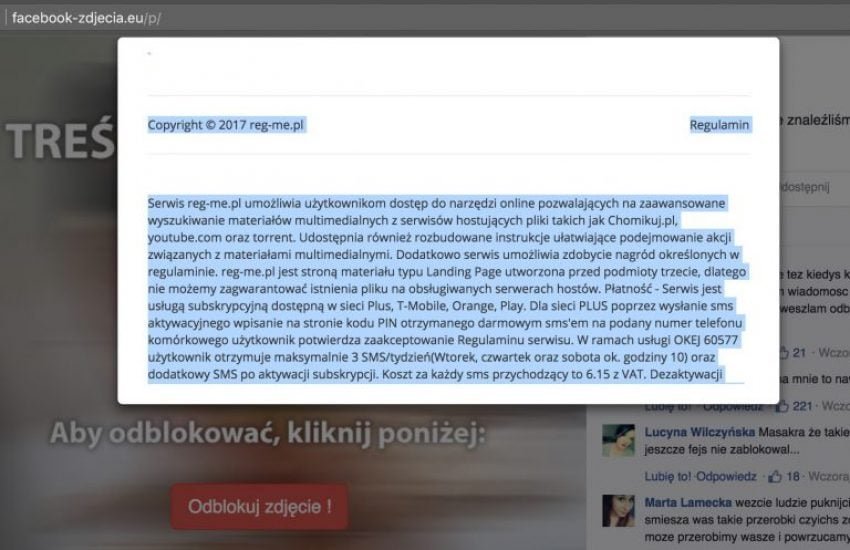The width and height of the screenshot is (850, 550).
Task: Focus the facebook-zdjecia.eu address bar
Action: click(87, 18)
